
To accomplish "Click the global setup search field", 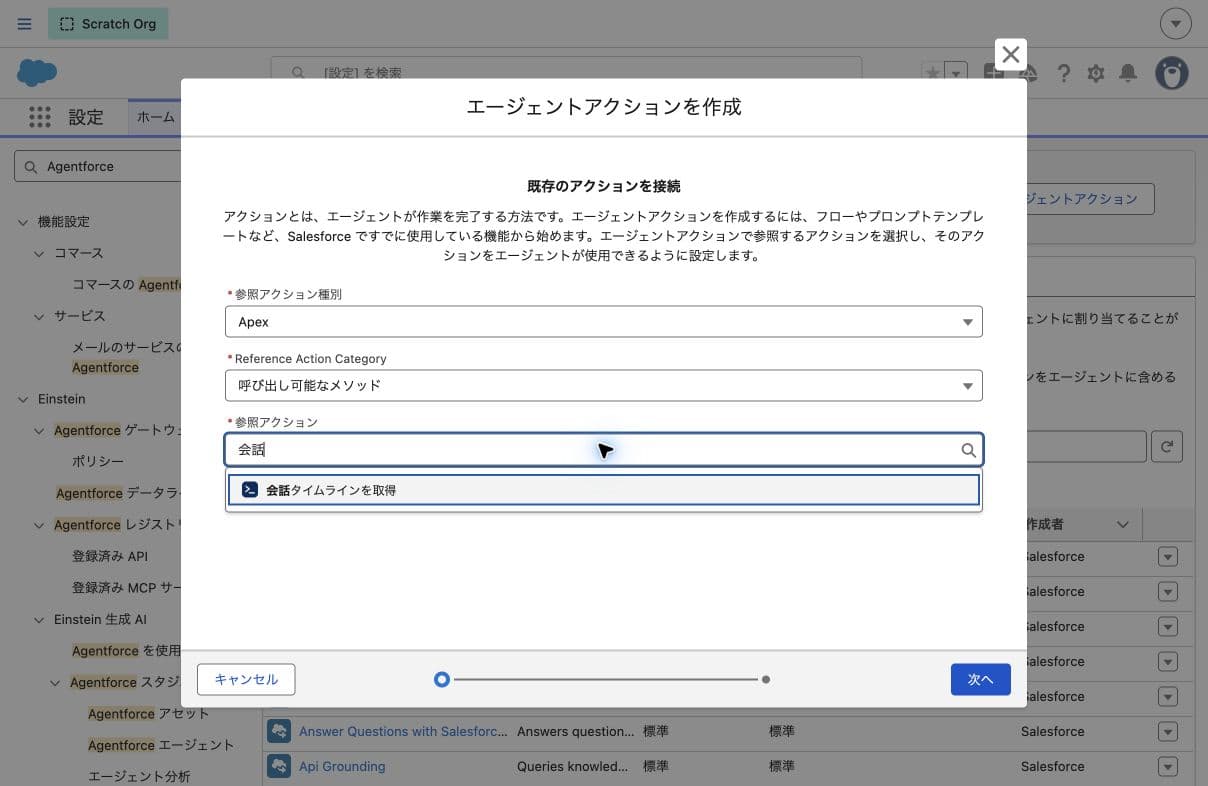I will pos(566,73).
